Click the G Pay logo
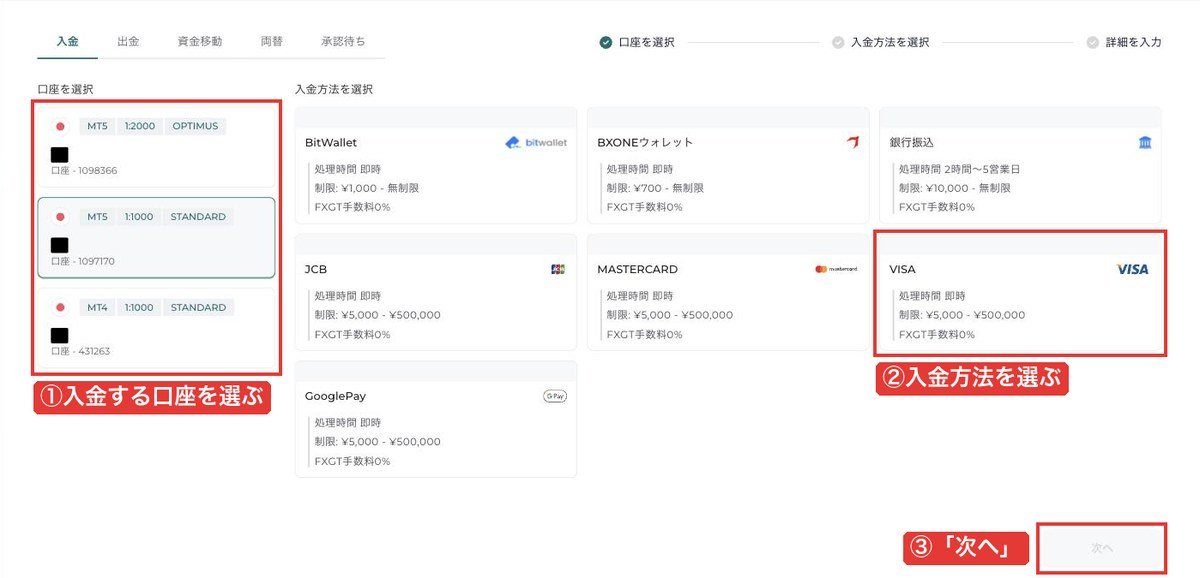 tap(555, 396)
